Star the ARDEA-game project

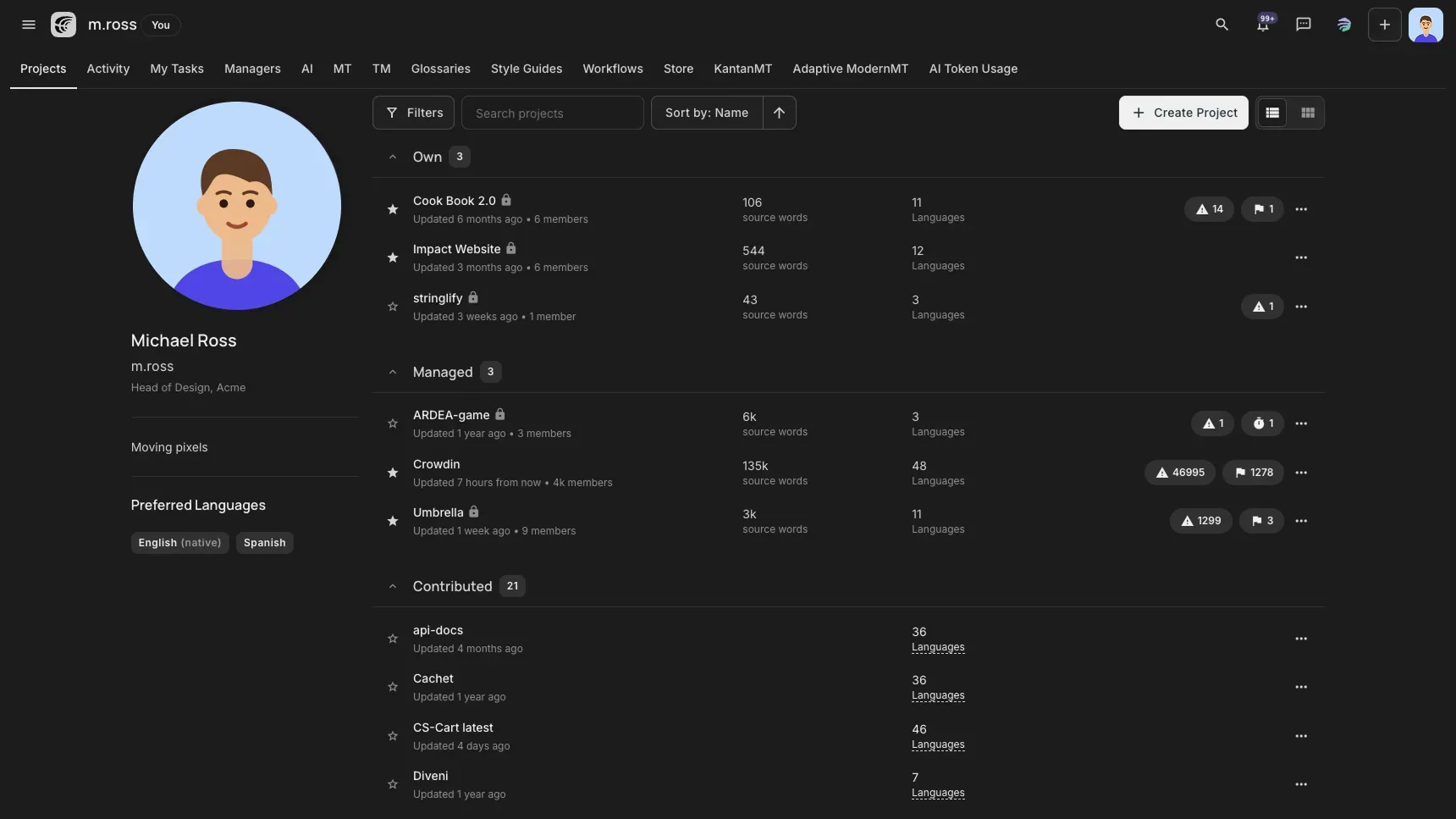(x=393, y=423)
